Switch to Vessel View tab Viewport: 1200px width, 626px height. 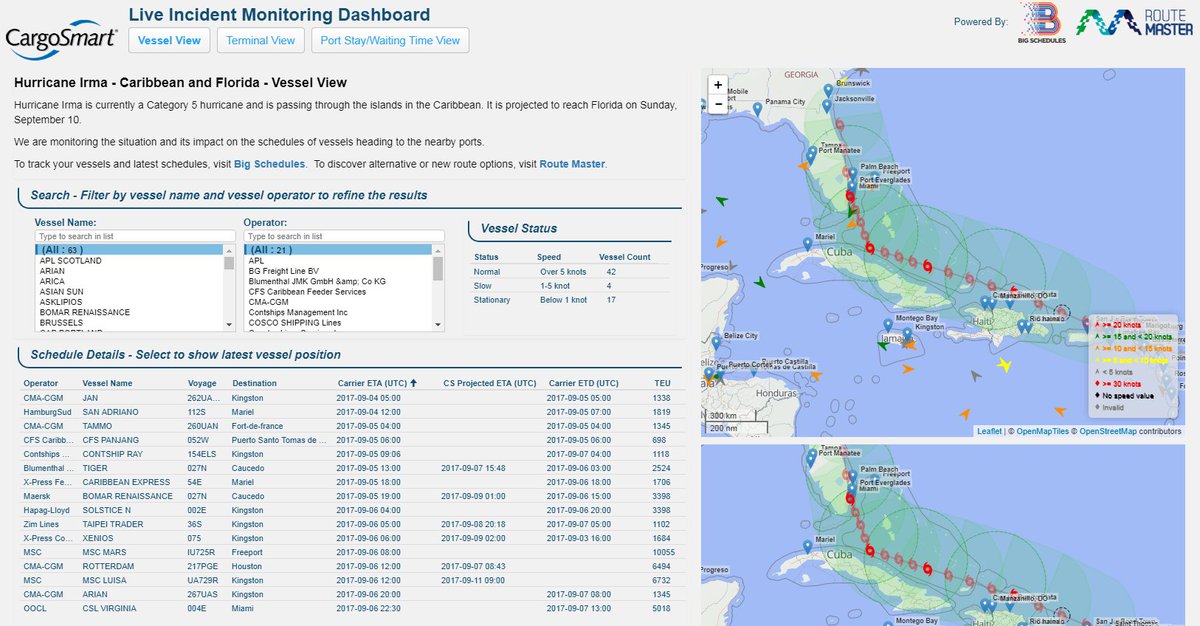(169, 40)
